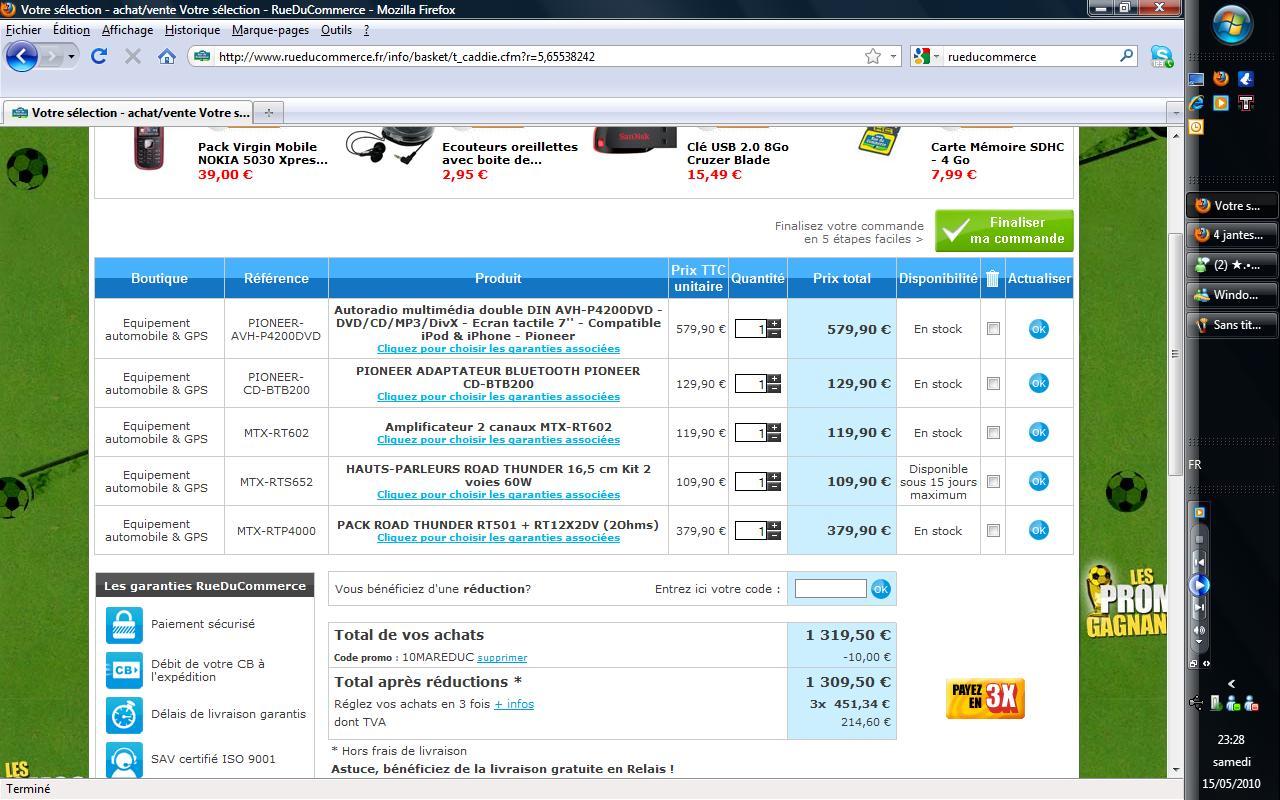The width and height of the screenshot is (1280, 800).
Task: Mute the volume in media player toolbar
Action: click(x=1200, y=630)
